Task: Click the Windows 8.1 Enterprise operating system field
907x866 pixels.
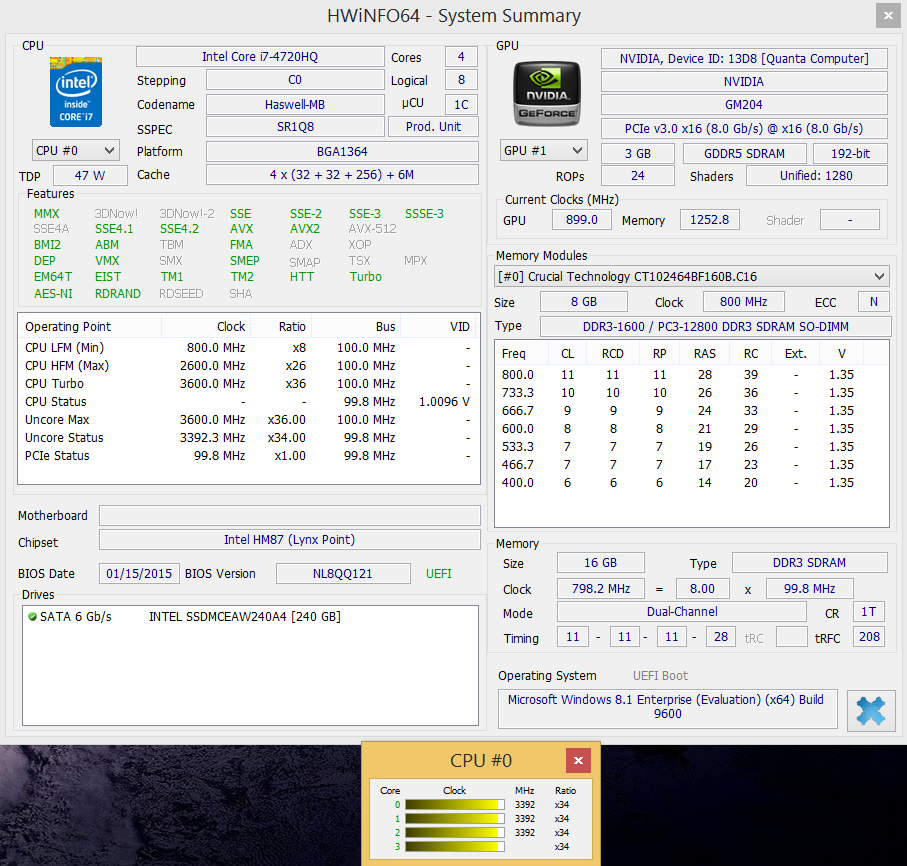Action: click(x=668, y=707)
